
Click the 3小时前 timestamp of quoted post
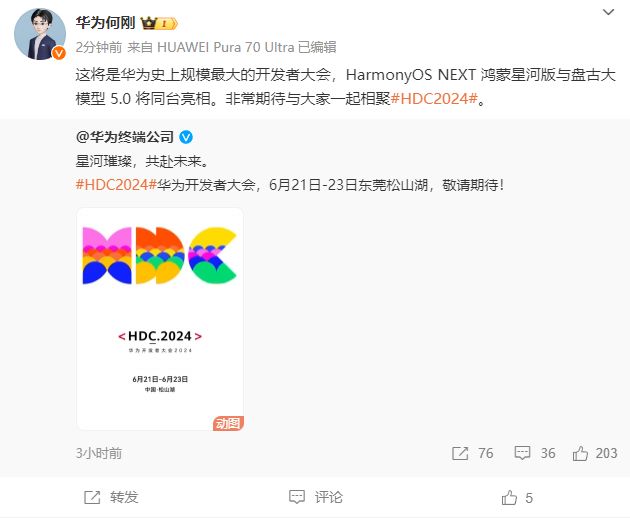[99, 453]
